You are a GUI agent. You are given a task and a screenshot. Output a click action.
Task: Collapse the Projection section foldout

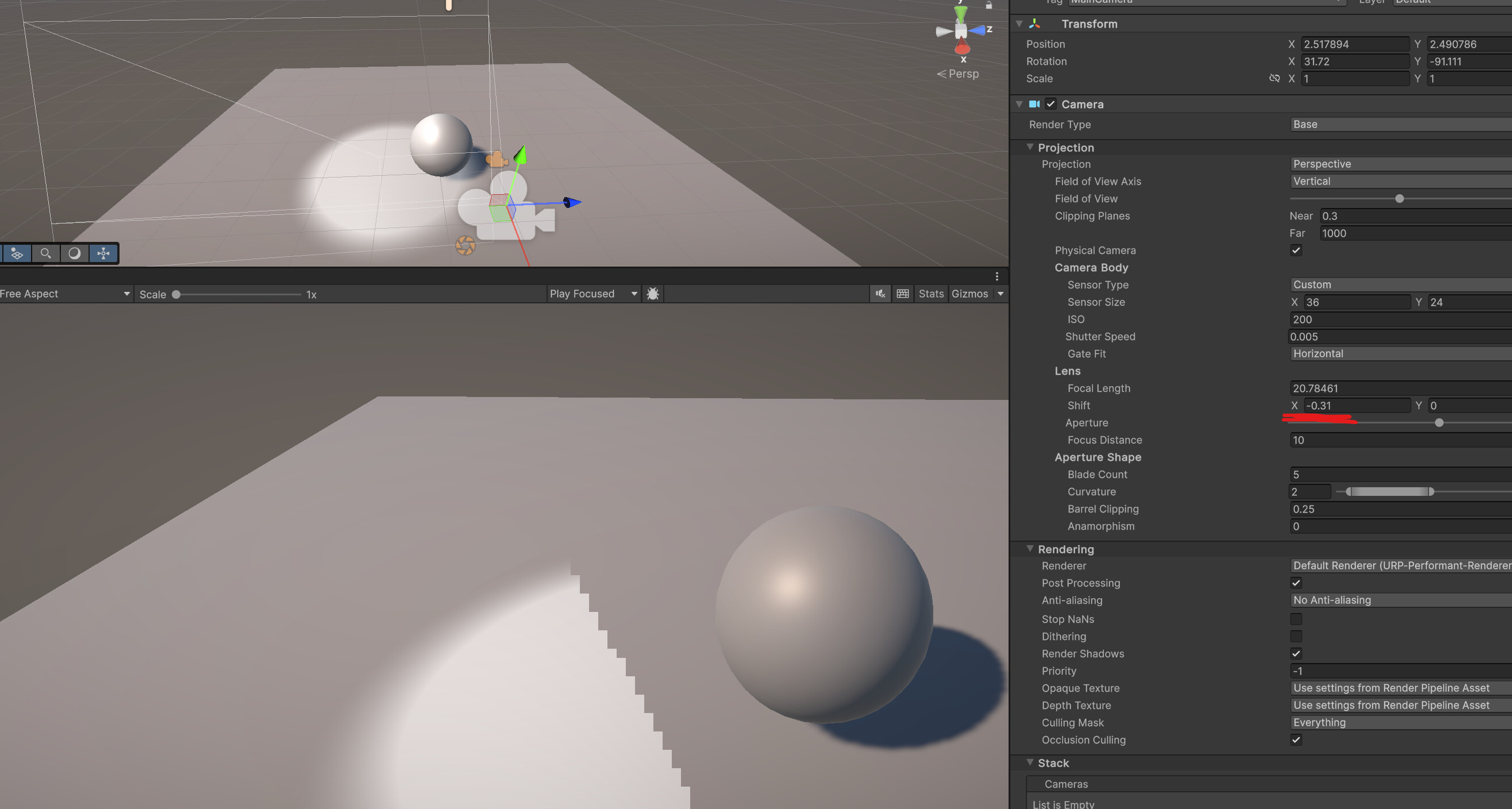[x=1029, y=147]
